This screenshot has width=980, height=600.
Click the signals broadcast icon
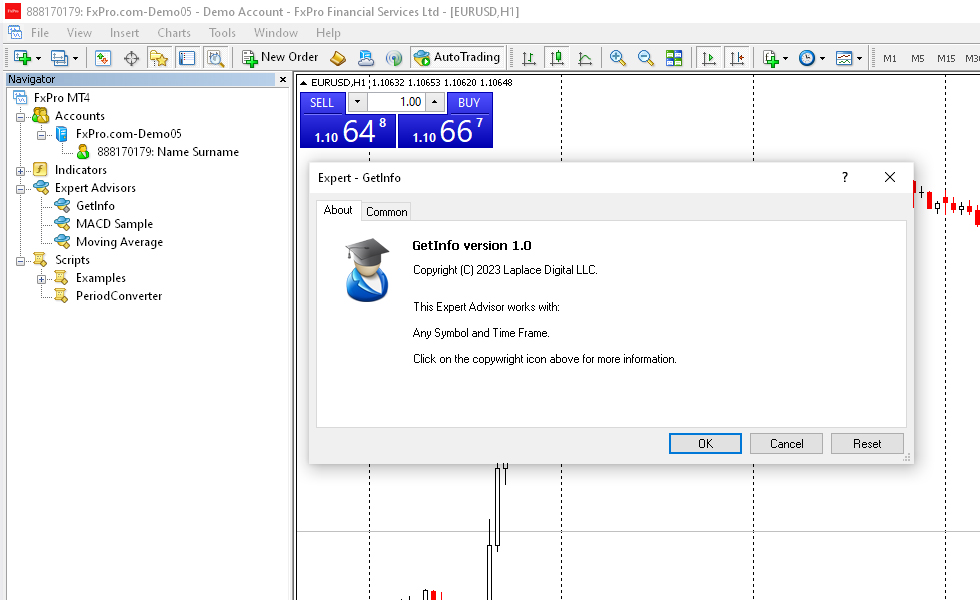tap(394, 58)
